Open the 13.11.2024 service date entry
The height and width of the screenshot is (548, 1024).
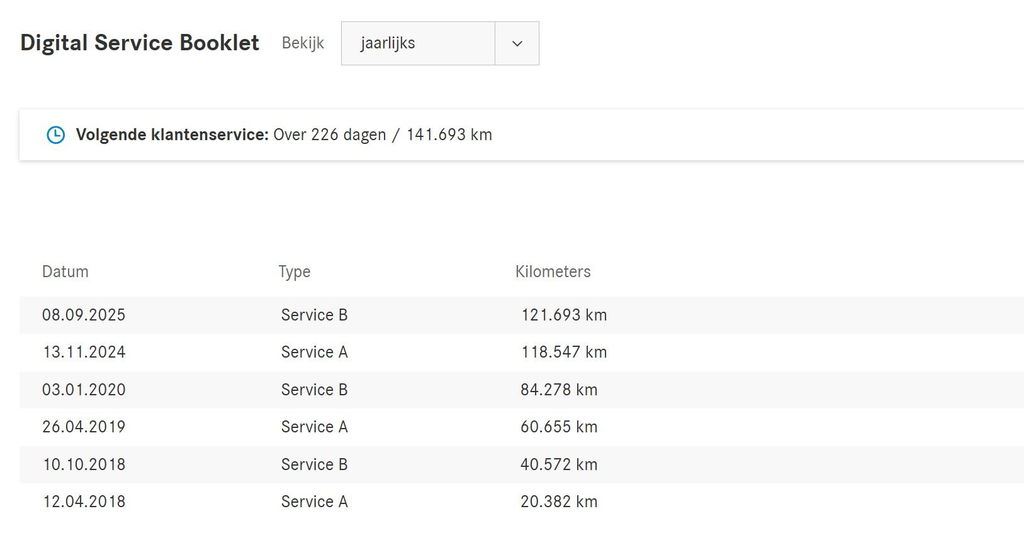coord(84,352)
